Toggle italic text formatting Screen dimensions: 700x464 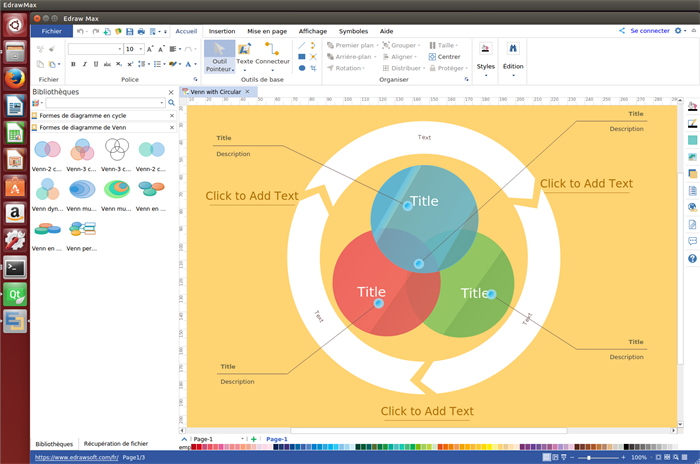(86, 64)
